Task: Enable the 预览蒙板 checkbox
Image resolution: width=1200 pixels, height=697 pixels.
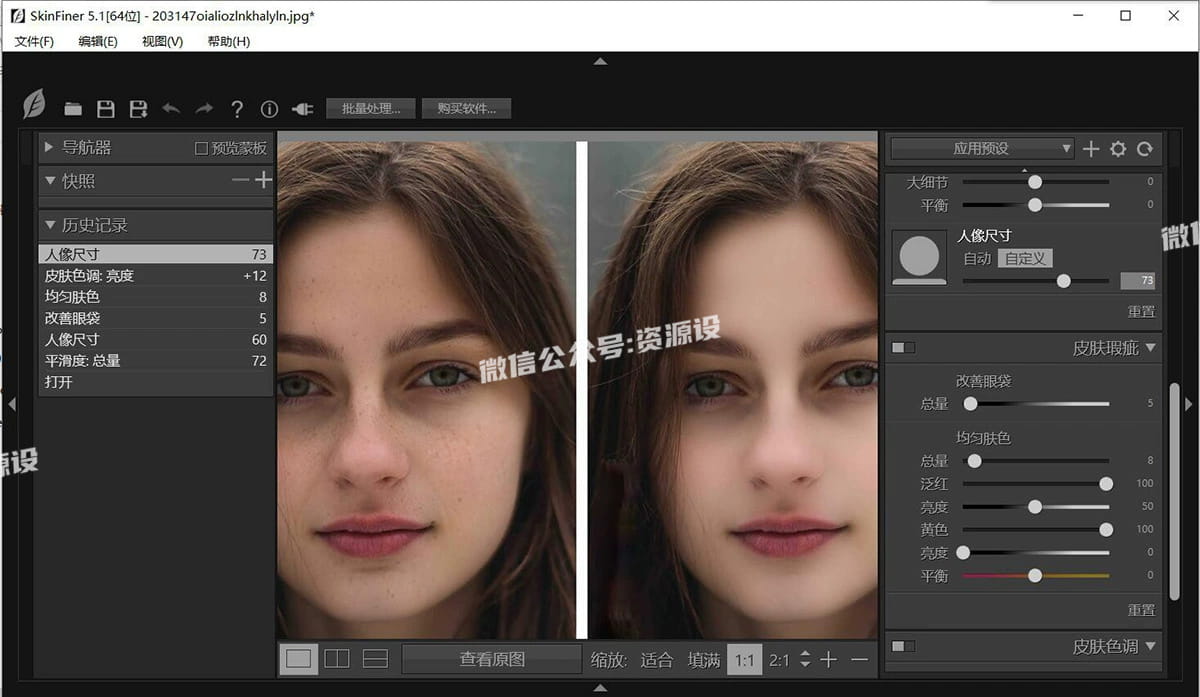Action: pyautogui.click(x=201, y=148)
